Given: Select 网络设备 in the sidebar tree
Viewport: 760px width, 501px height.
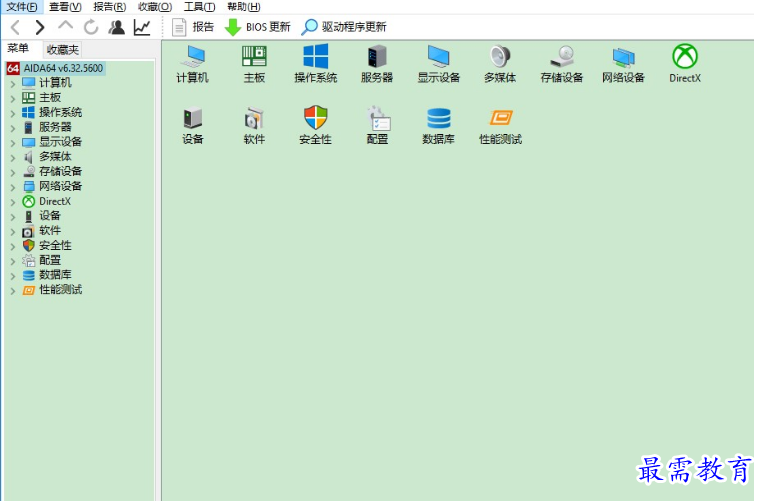Looking at the screenshot, I should click(x=52, y=186).
